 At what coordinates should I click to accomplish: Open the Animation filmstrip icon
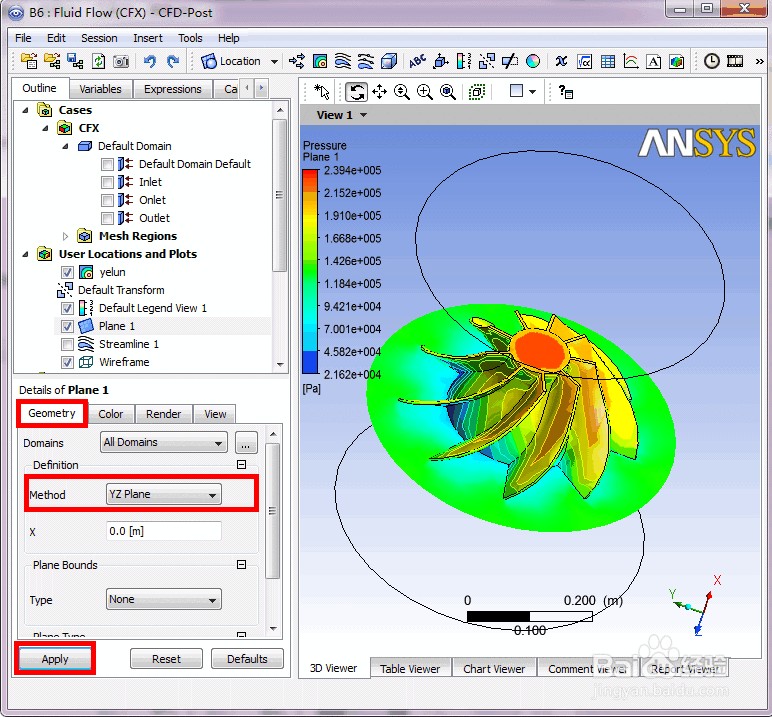(x=735, y=61)
